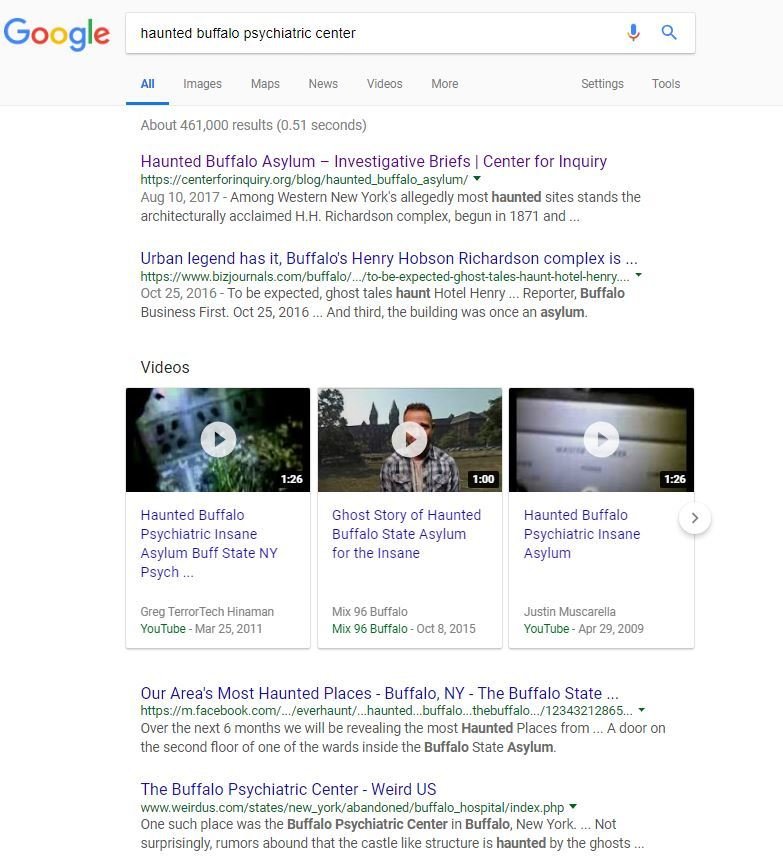Click the Google logo
The height and width of the screenshot is (865, 783).
pyautogui.click(x=57, y=33)
